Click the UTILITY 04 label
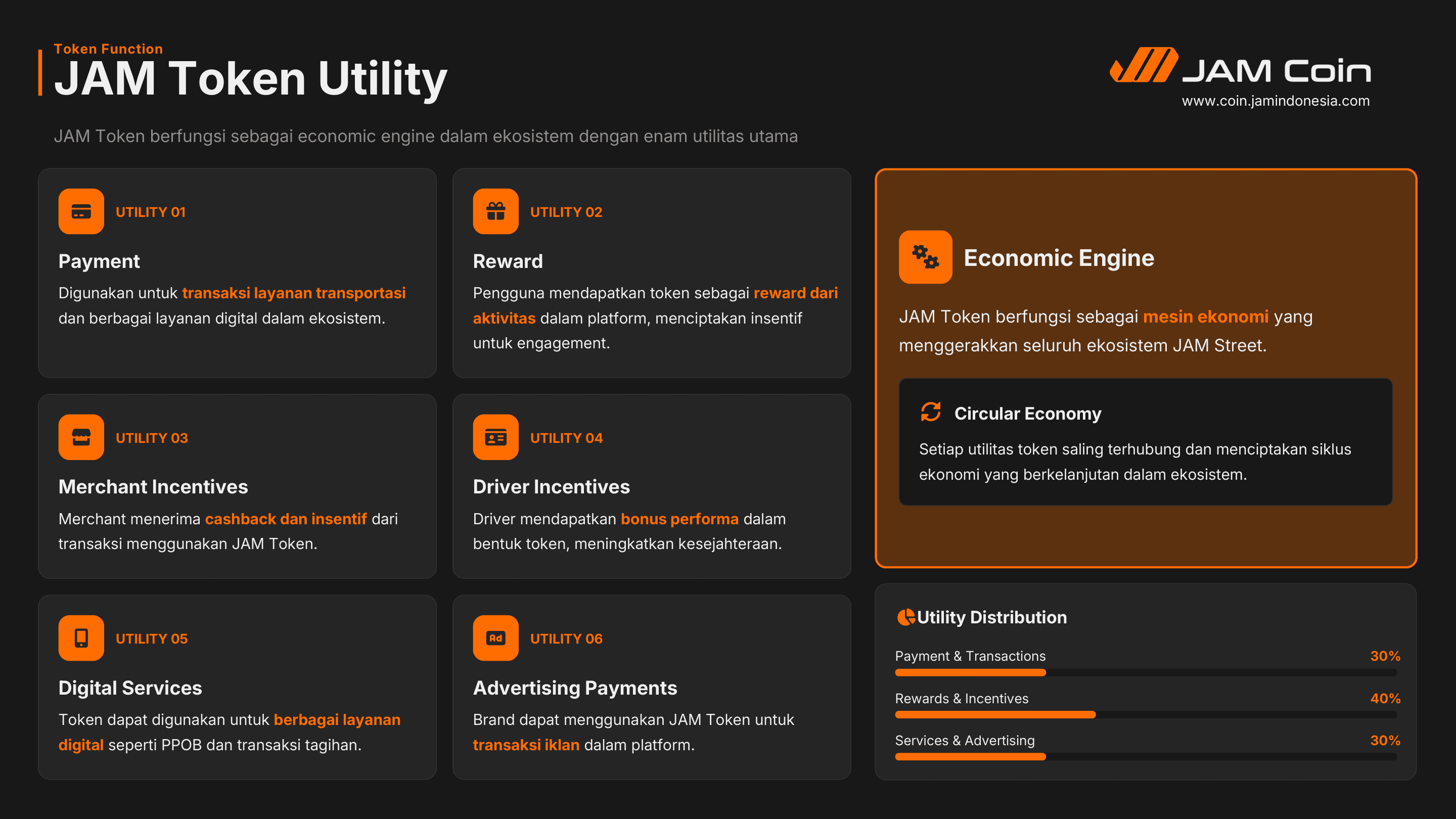The width and height of the screenshot is (1456, 819). [566, 438]
